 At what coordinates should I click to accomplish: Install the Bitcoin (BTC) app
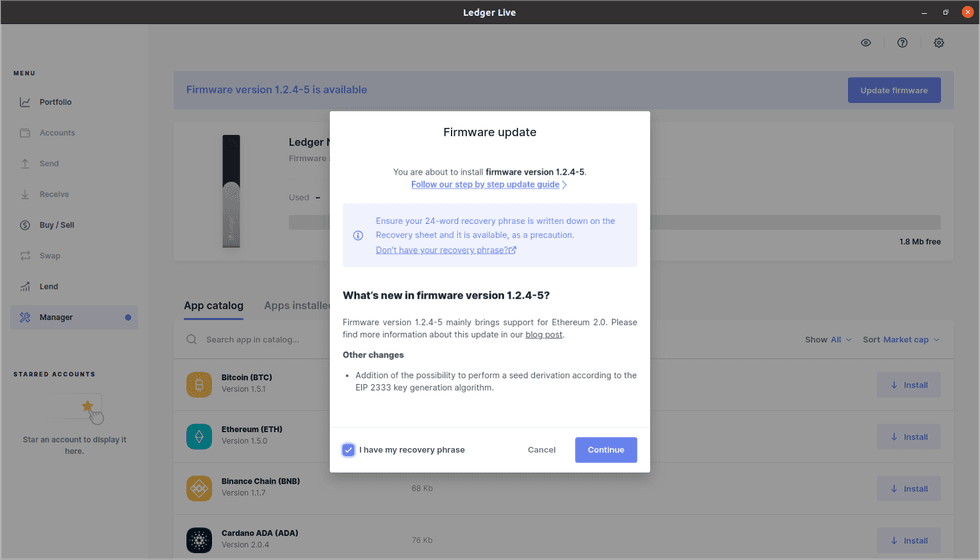click(x=909, y=385)
